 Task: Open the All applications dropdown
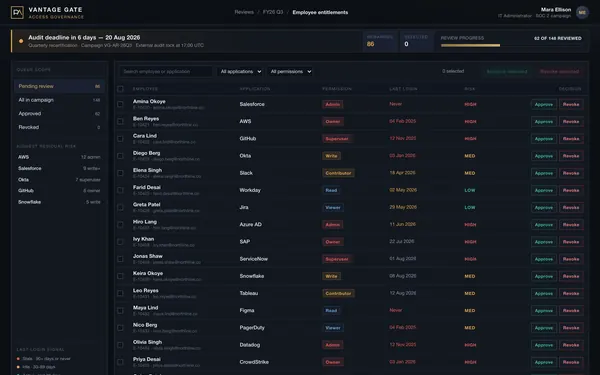240,72
